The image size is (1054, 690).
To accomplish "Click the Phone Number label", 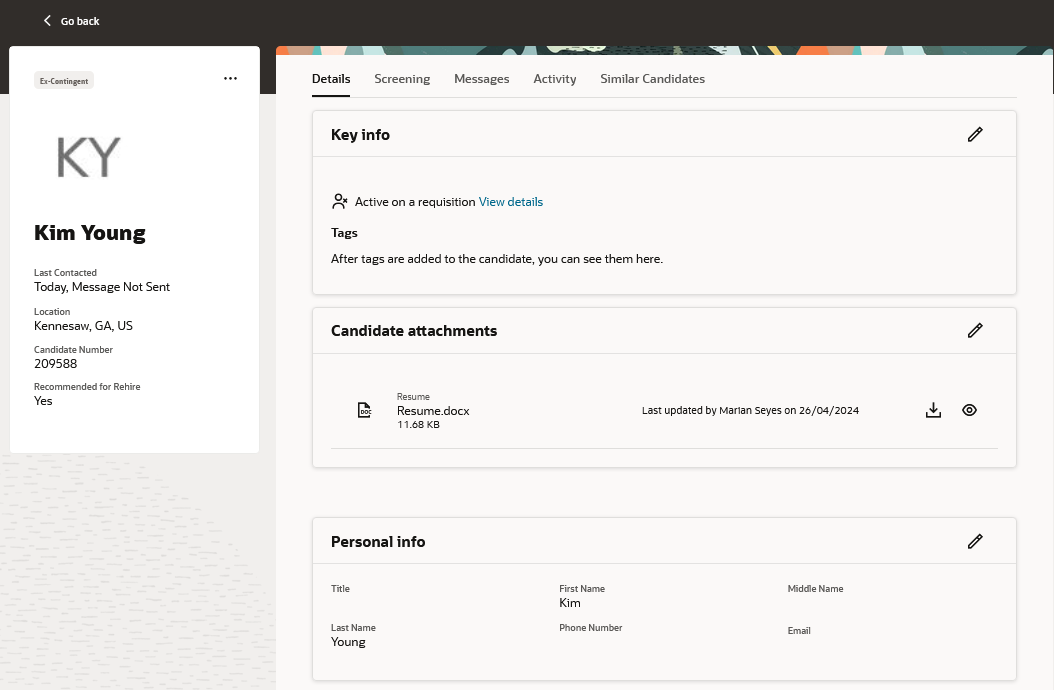I will [x=591, y=627].
